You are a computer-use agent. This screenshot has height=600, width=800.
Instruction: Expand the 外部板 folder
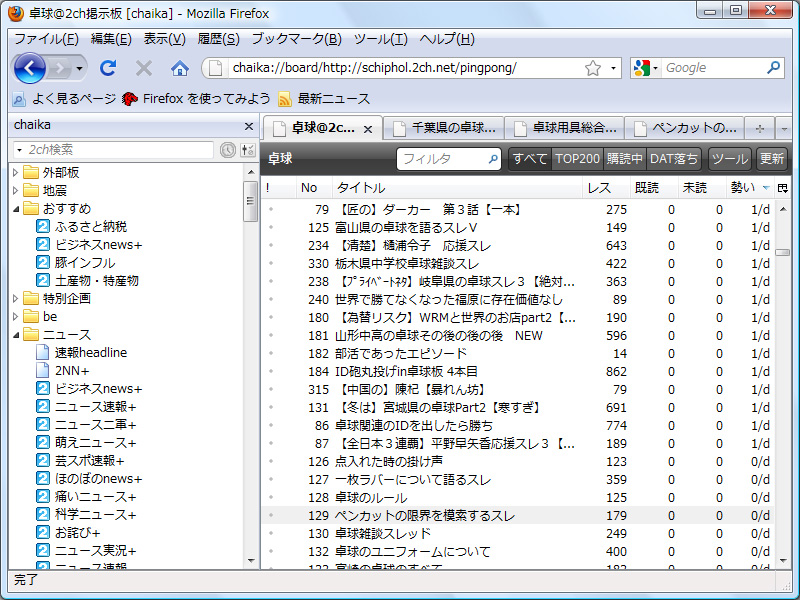[x=15, y=172]
